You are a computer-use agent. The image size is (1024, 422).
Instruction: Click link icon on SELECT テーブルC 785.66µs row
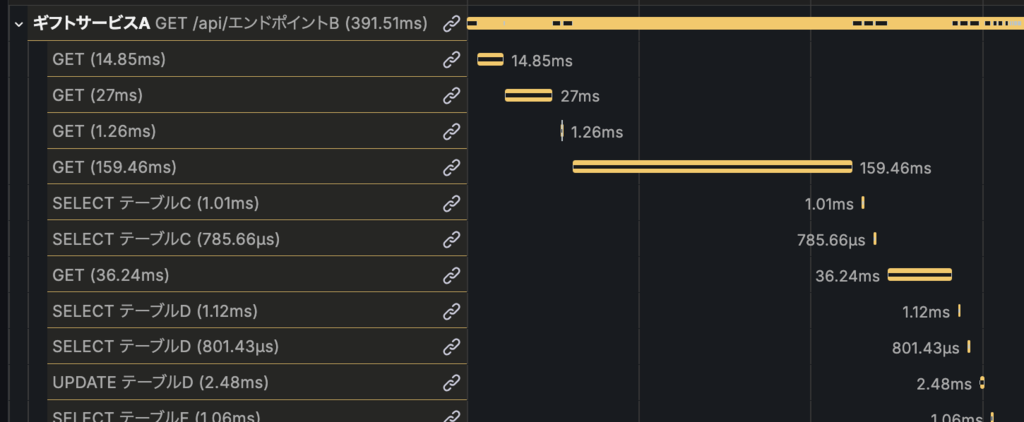click(452, 239)
